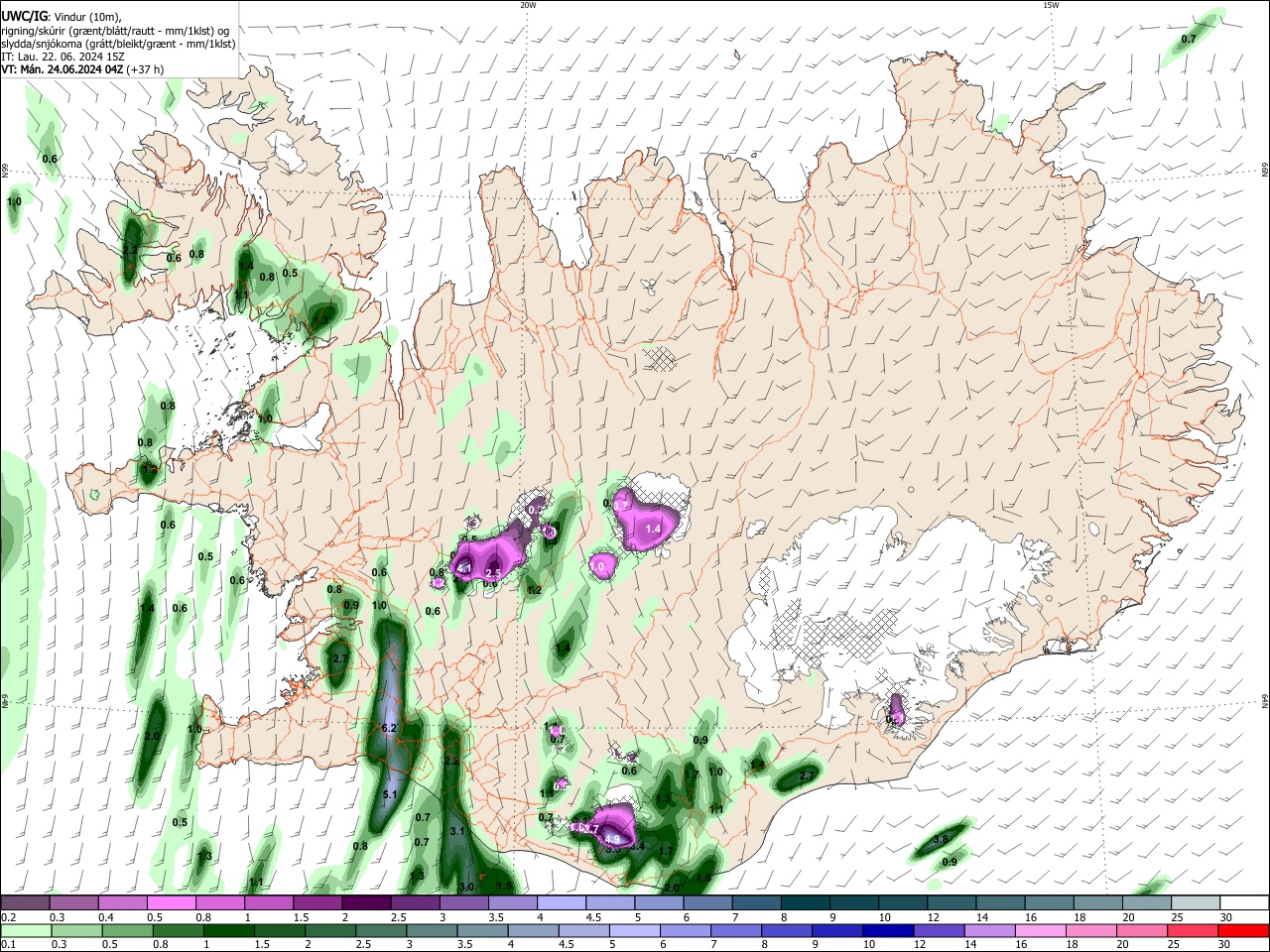Click the 2.5 snowfall value on the map
The height and width of the screenshot is (952, 1270).
pyautogui.click(x=493, y=573)
